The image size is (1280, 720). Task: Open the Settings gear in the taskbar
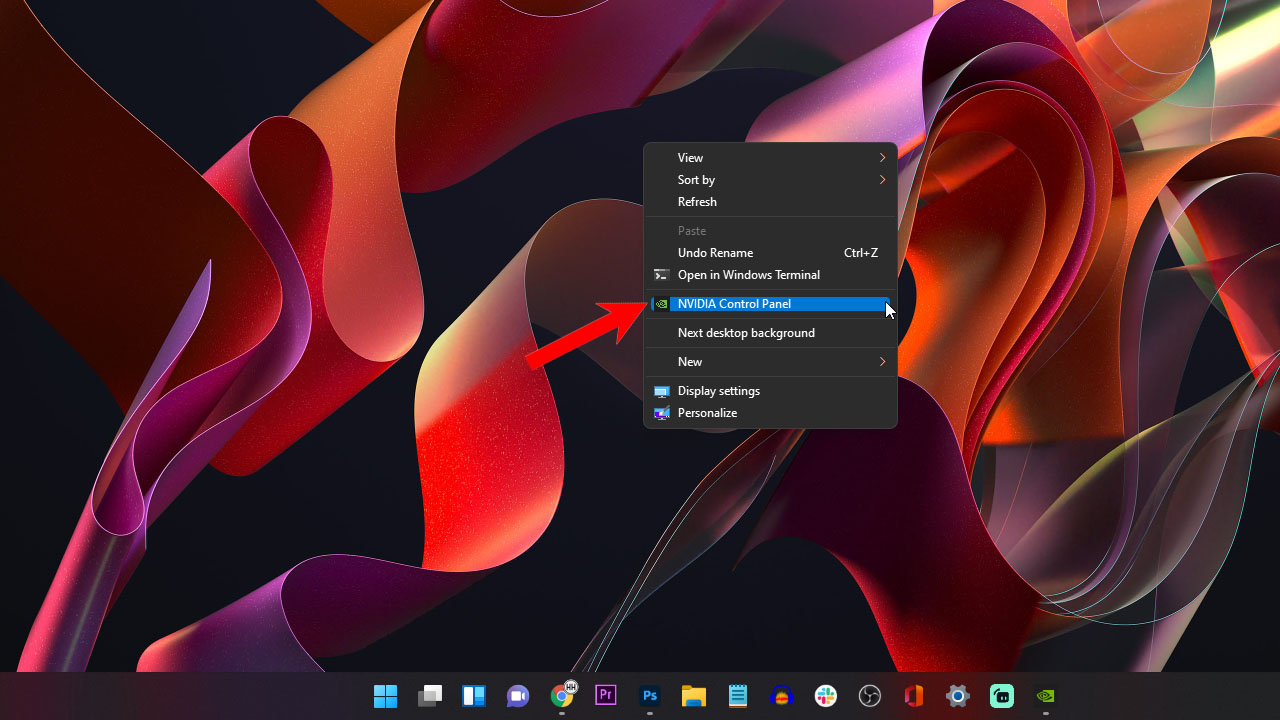pos(958,696)
